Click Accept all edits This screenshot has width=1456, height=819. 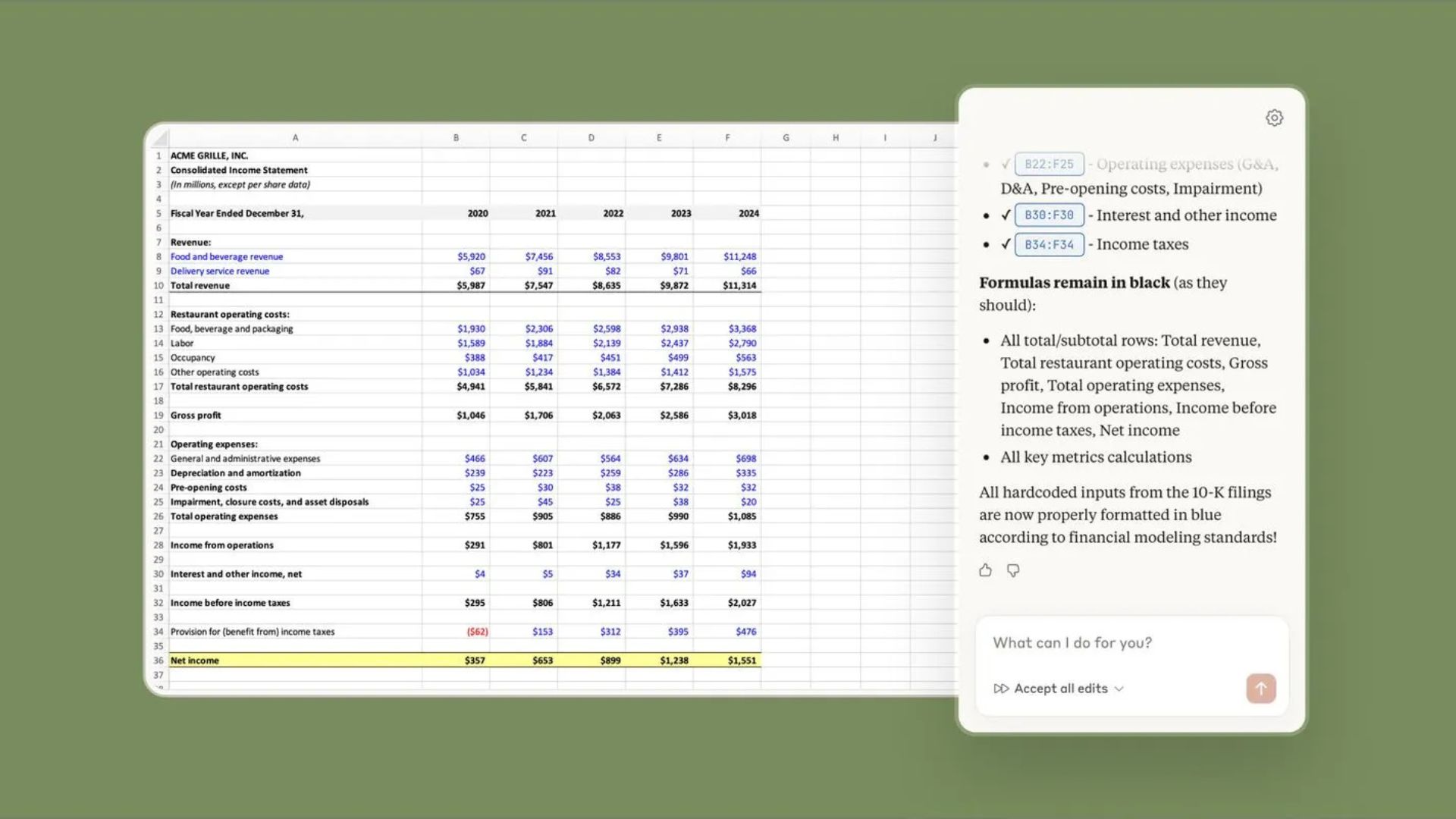click(1060, 689)
